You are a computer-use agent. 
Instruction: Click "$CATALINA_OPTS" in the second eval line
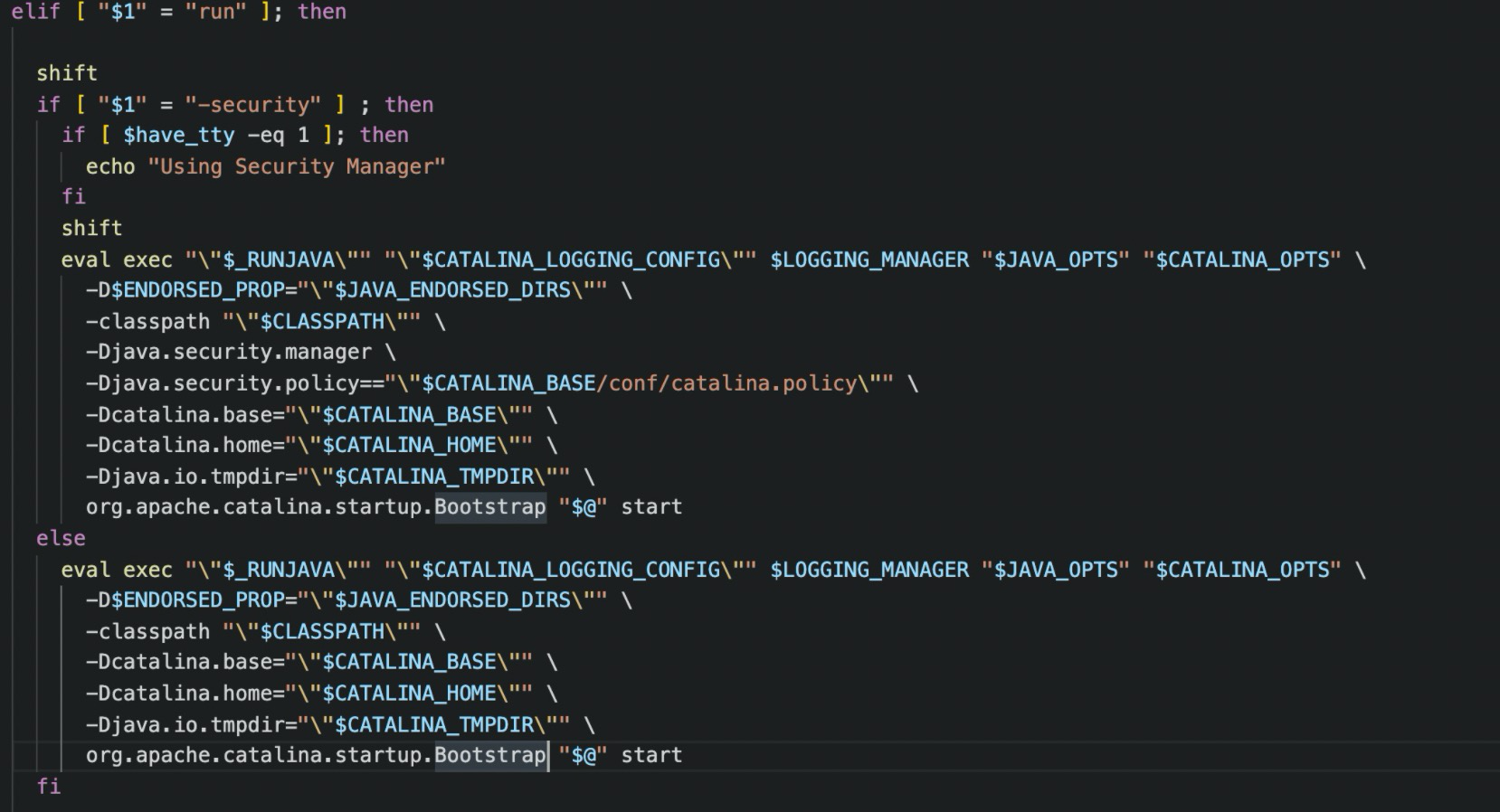point(1242,571)
